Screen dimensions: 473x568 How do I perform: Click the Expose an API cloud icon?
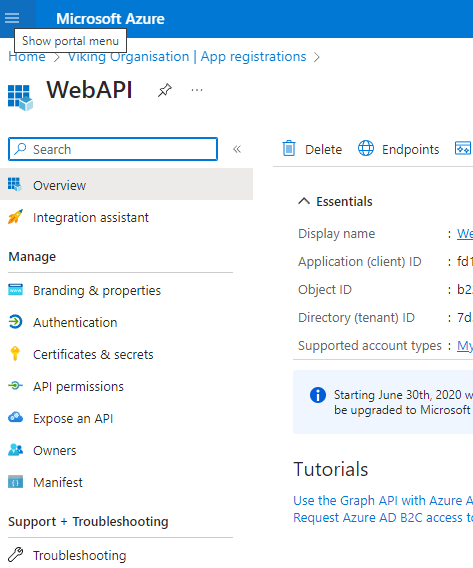click(x=15, y=417)
